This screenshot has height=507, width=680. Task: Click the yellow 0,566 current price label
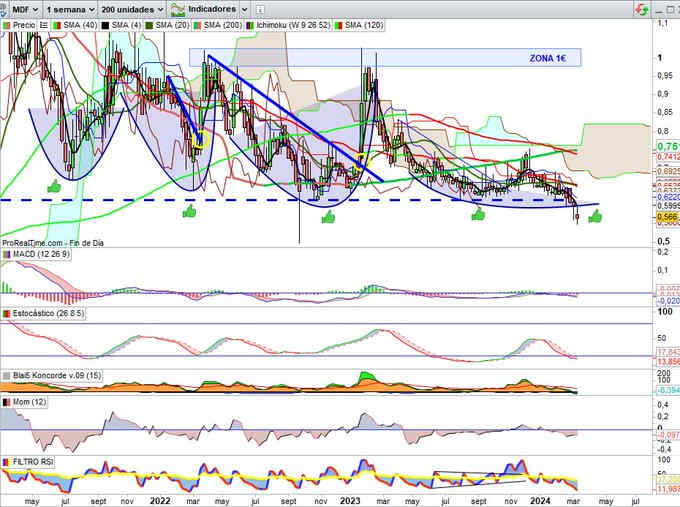667,217
